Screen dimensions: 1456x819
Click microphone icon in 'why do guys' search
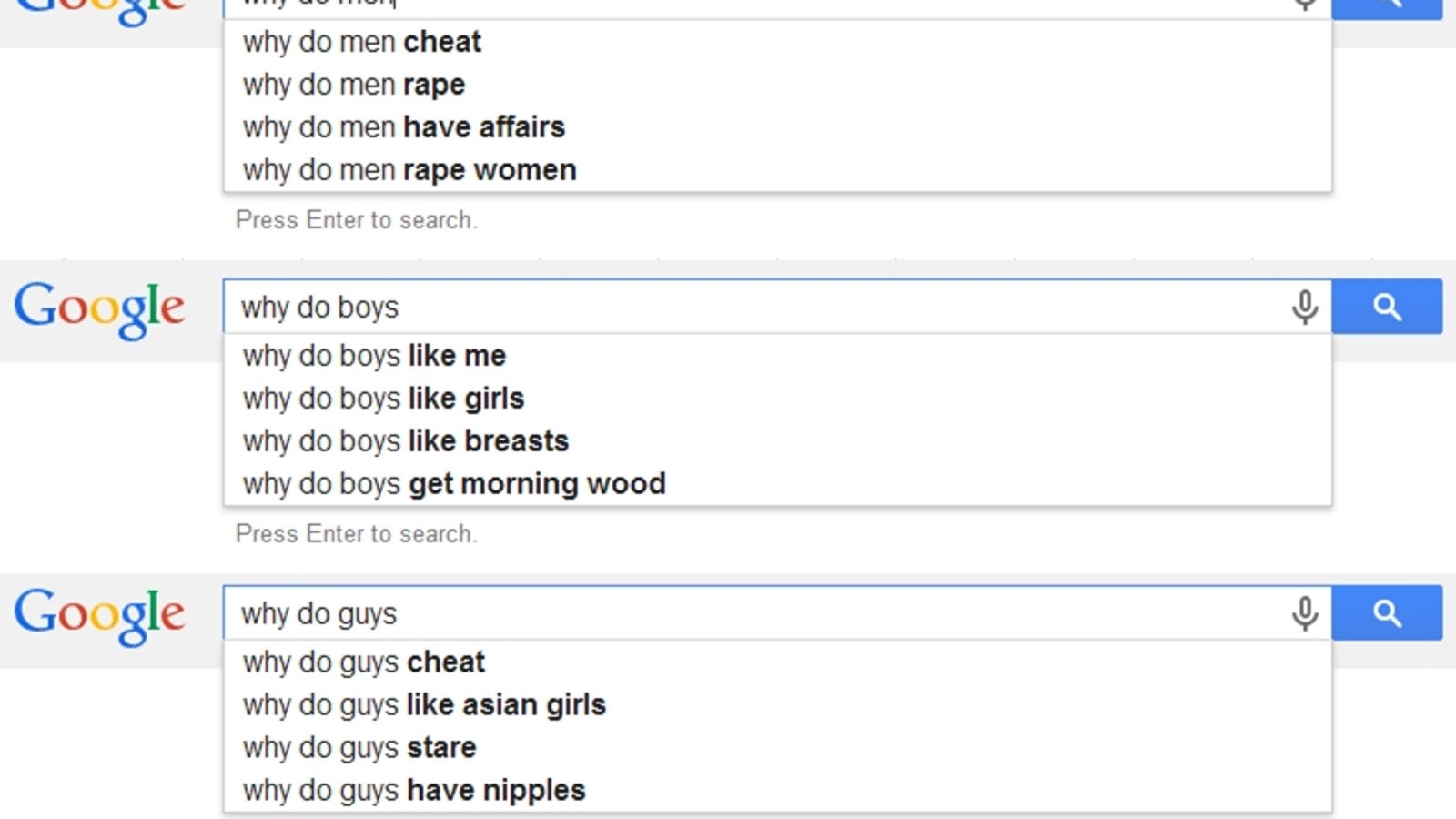1304,613
